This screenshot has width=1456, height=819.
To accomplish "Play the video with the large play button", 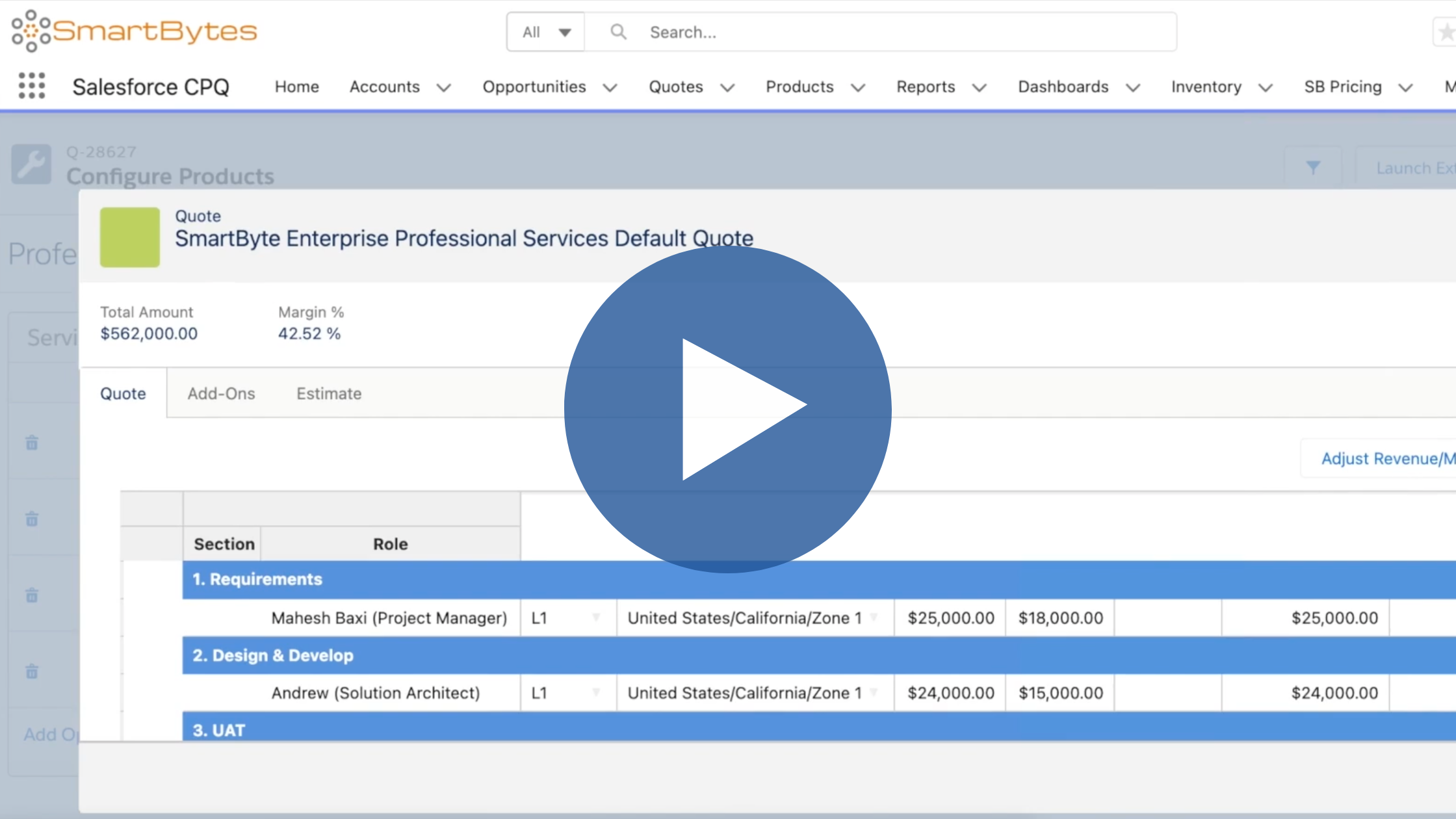I will tap(728, 409).
